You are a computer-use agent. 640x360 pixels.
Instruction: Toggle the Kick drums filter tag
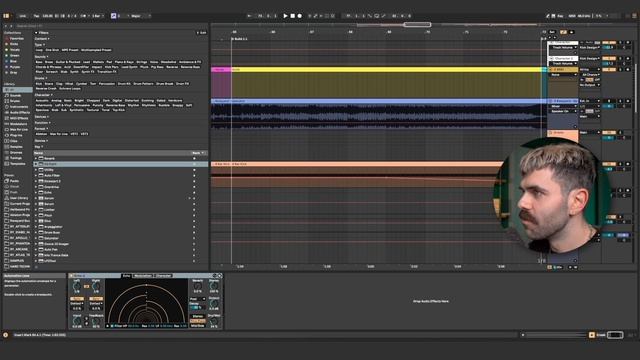[39, 84]
